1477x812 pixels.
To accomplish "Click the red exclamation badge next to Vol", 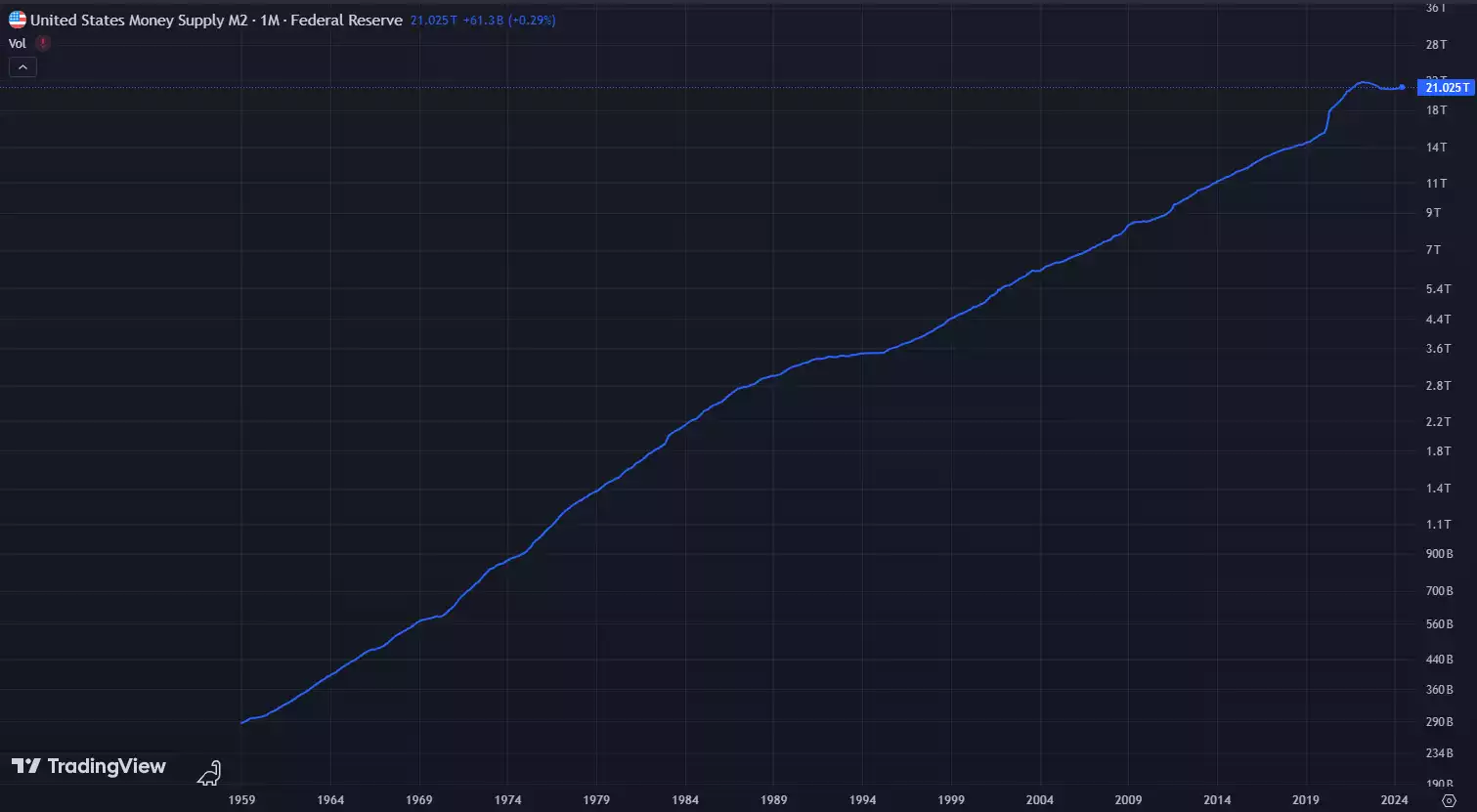I will click(43, 43).
